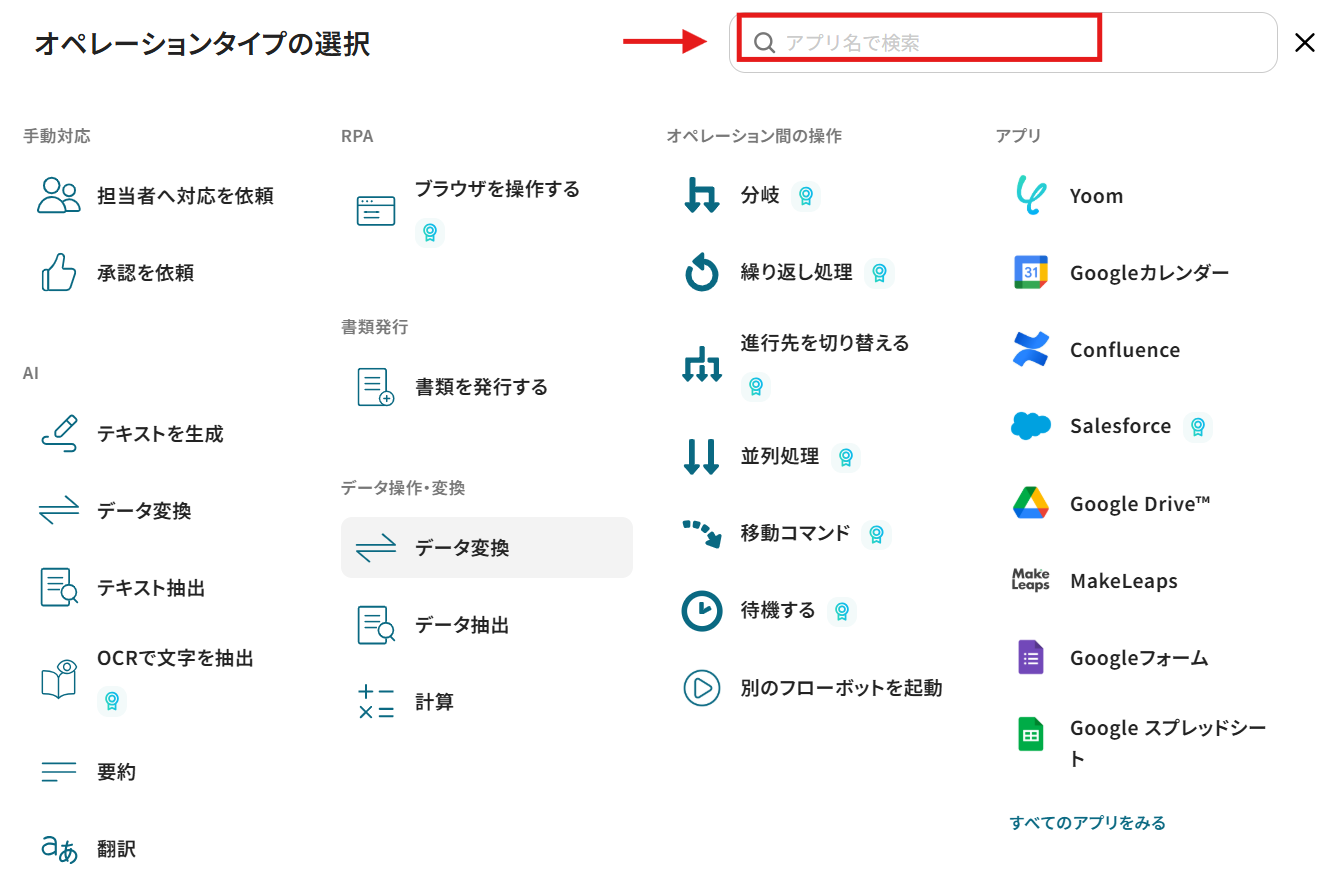Select the 分岐 branch icon
The image size is (1332, 872).
tap(701, 195)
